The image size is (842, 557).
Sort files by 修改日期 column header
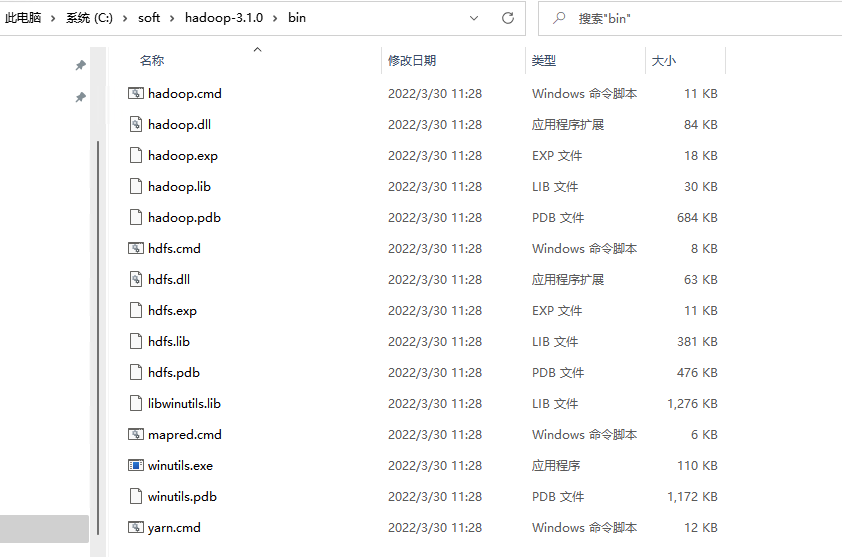412,61
